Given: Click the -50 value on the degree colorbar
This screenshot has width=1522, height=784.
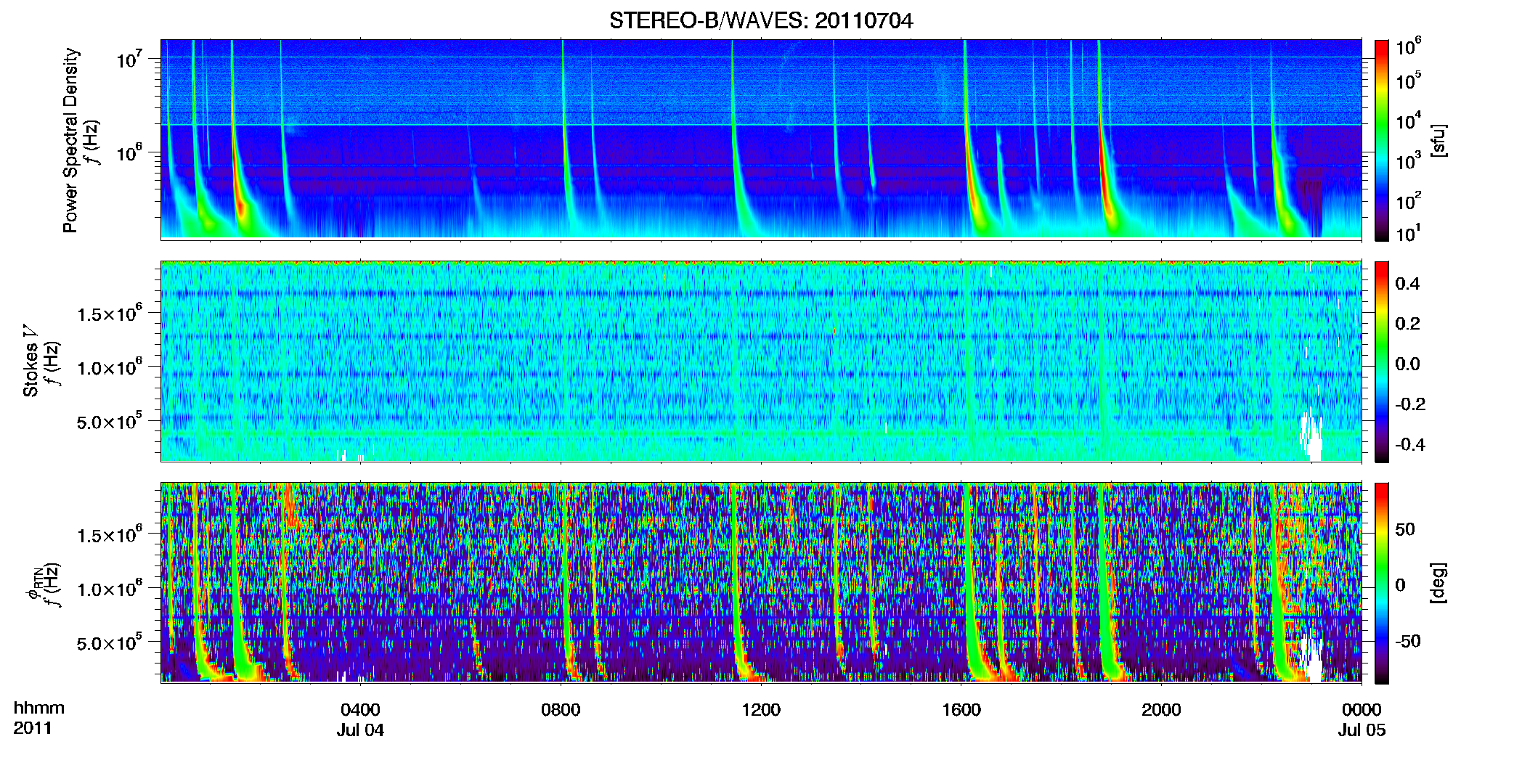Looking at the screenshot, I should point(1408,641).
